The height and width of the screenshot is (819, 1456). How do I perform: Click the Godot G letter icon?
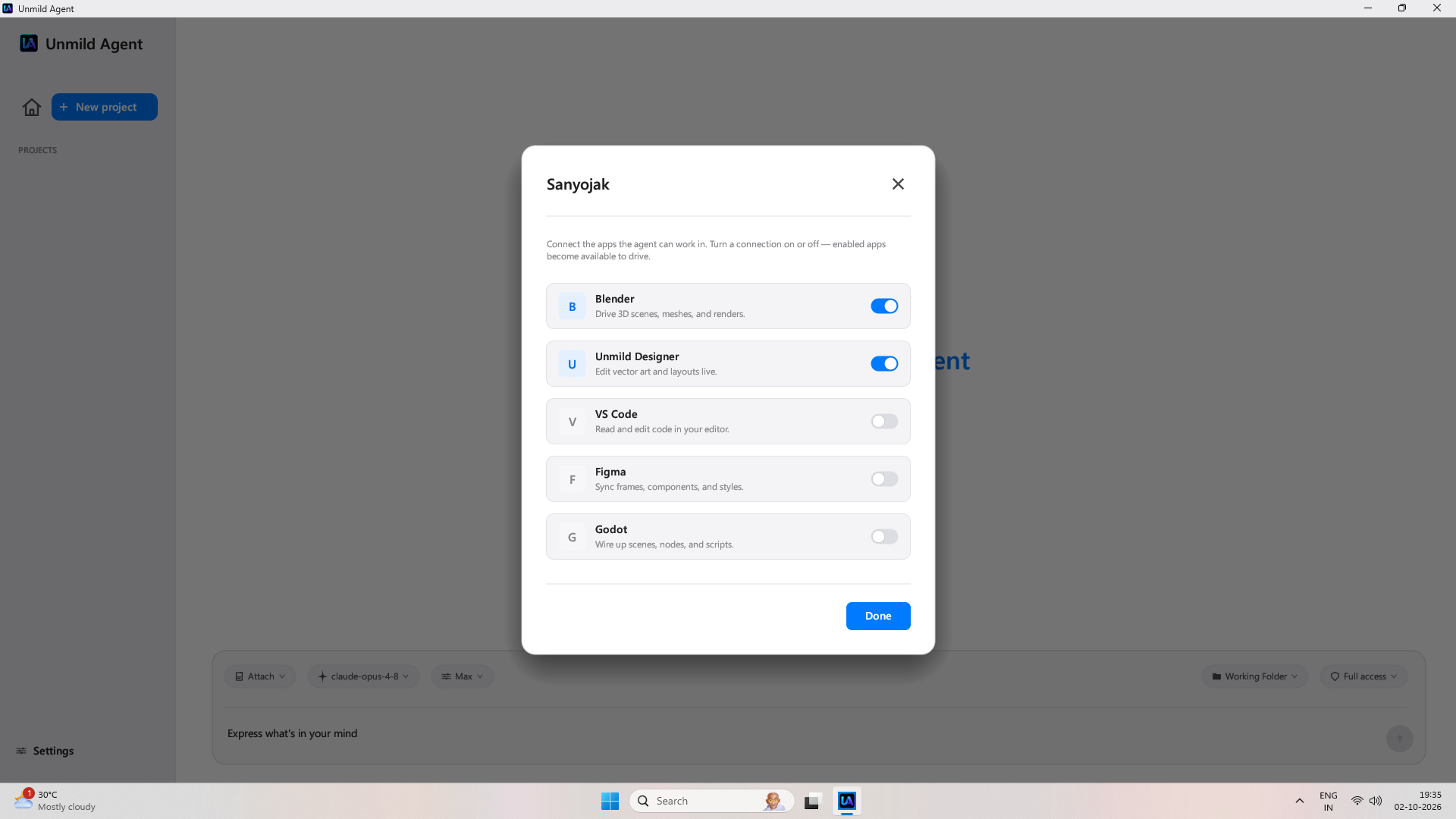point(572,537)
